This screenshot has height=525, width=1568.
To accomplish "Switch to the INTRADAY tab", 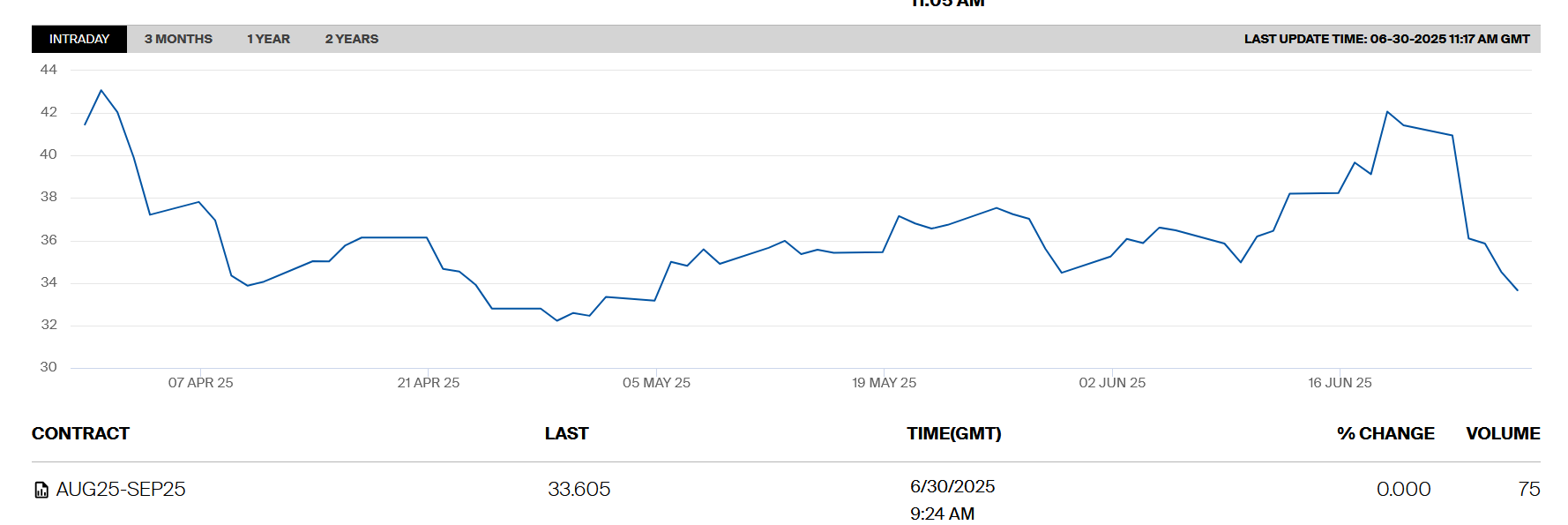I will [x=79, y=39].
